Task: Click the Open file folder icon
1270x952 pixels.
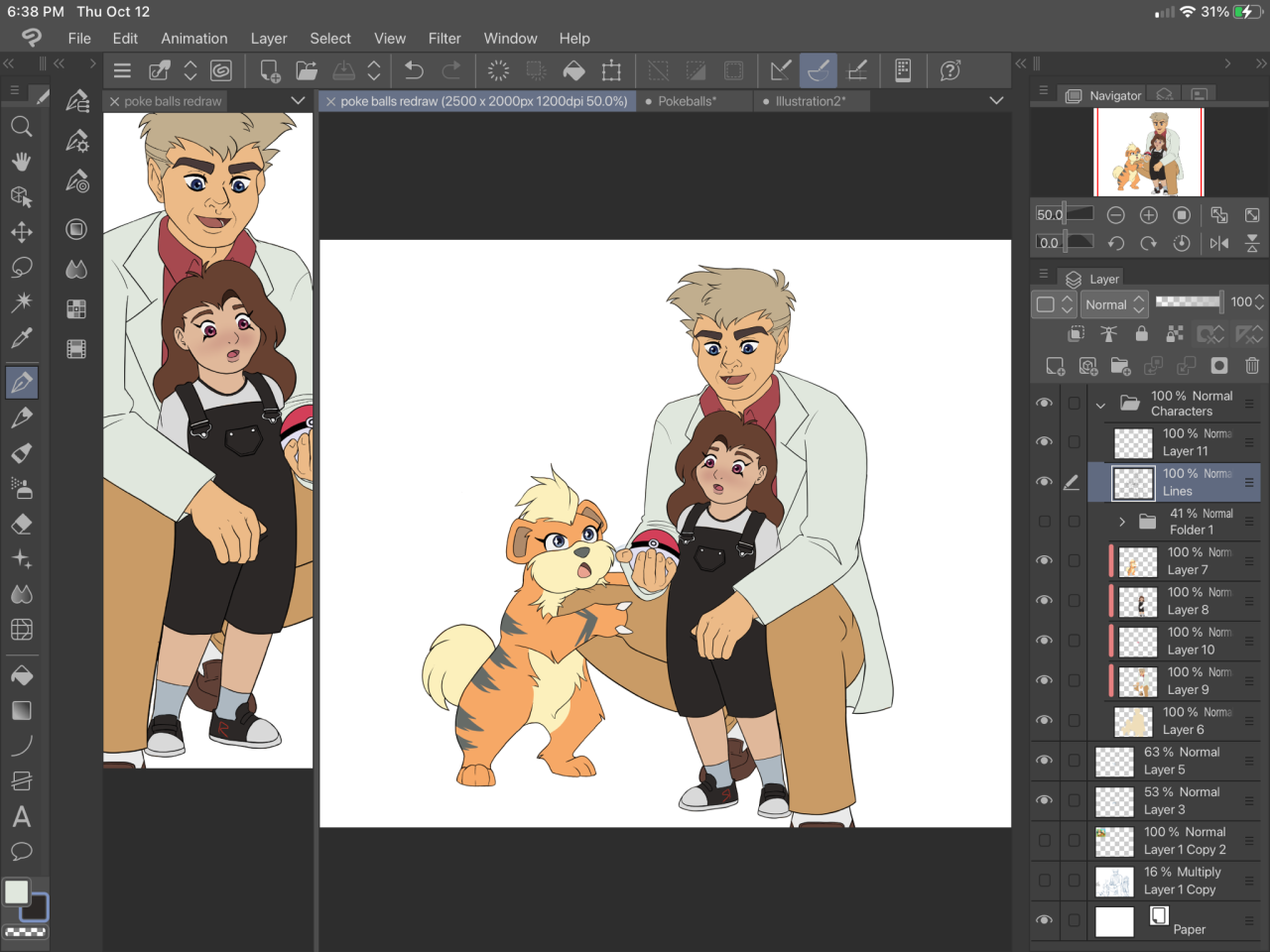Action: pos(307,70)
